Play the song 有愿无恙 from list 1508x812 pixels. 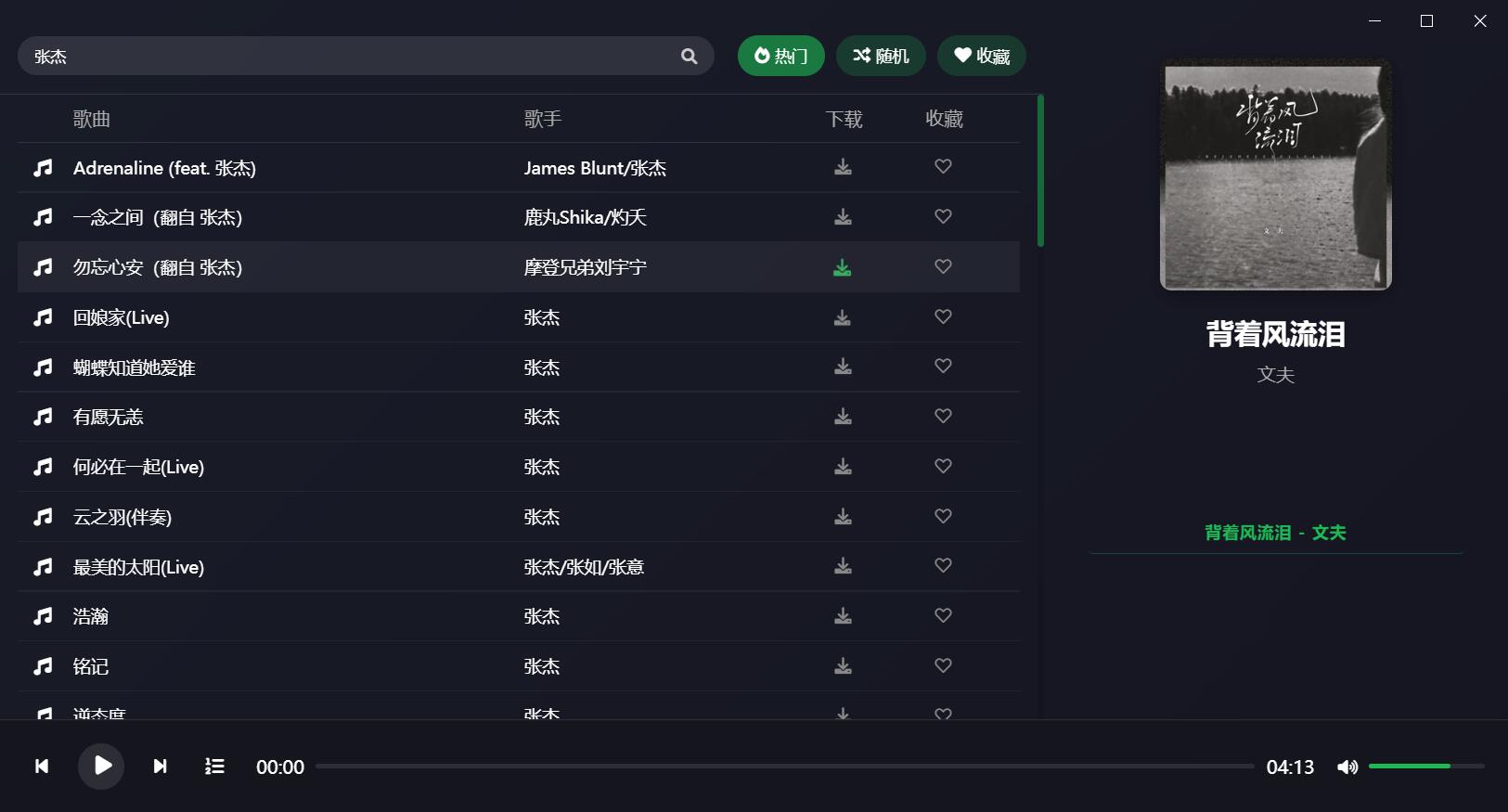(x=109, y=418)
